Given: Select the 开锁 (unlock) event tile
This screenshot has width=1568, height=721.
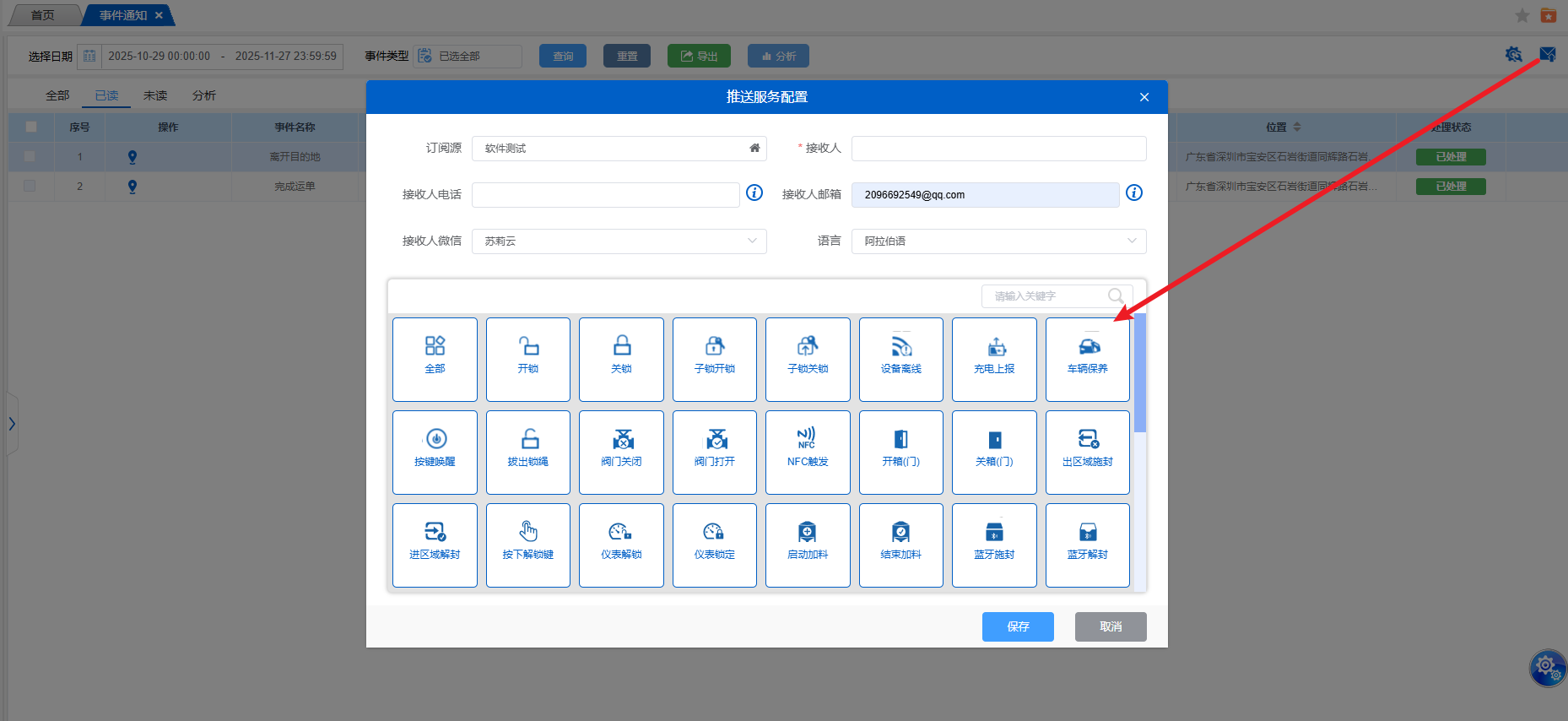Looking at the screenshot, I should (527, 359).
